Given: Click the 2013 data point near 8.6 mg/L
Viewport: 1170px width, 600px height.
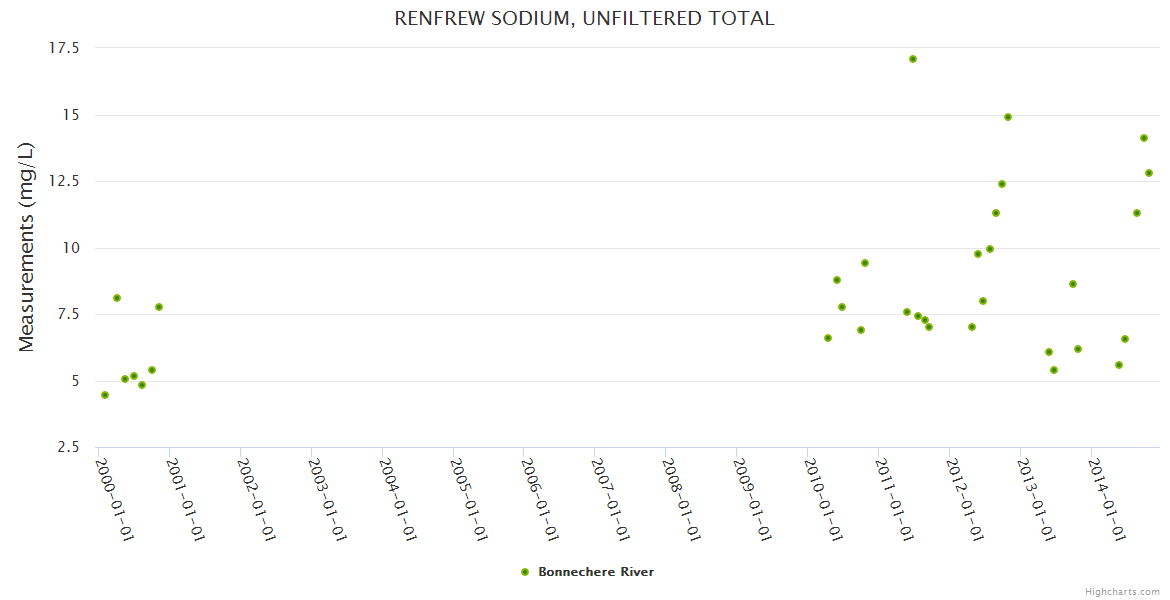Looking at the screenshot, I should 1073,284.
